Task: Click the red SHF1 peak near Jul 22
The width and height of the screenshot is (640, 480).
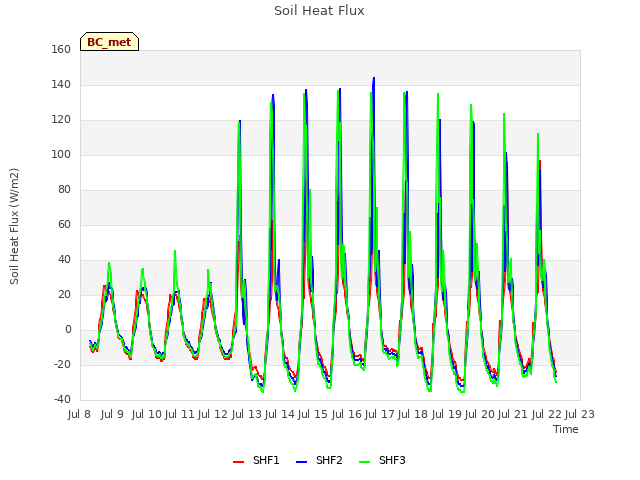Action: coord(540,162)
